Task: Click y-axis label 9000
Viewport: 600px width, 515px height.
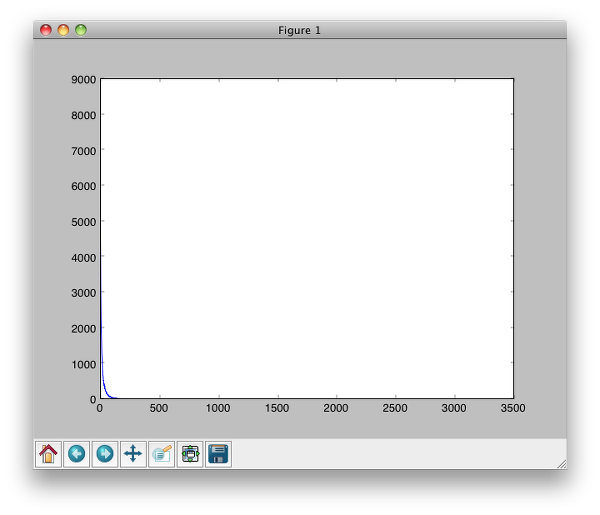Action: [x=83, y=80]
